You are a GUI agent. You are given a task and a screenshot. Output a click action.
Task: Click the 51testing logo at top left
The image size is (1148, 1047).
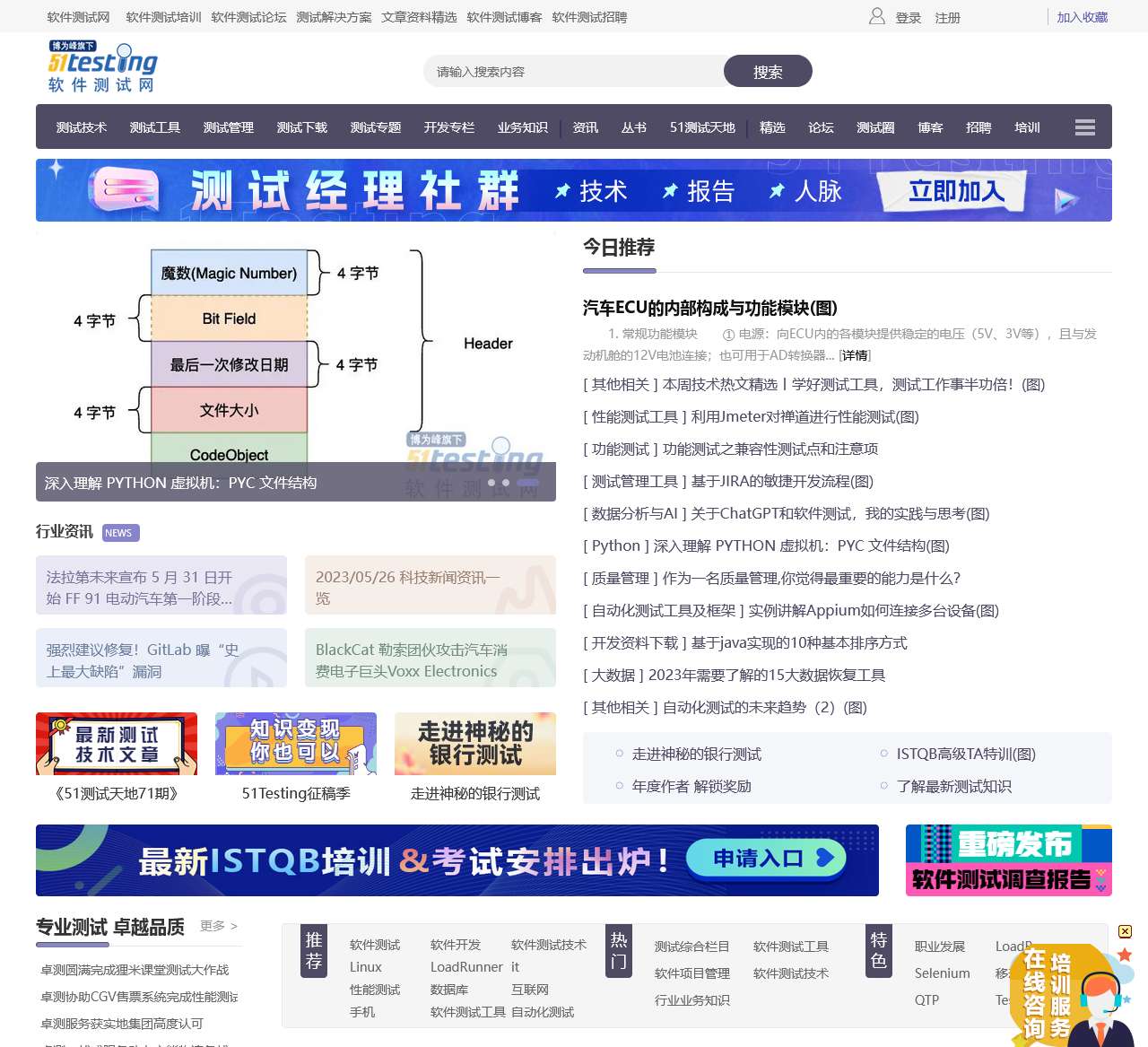pyautogui.click(x=102, y=66)
